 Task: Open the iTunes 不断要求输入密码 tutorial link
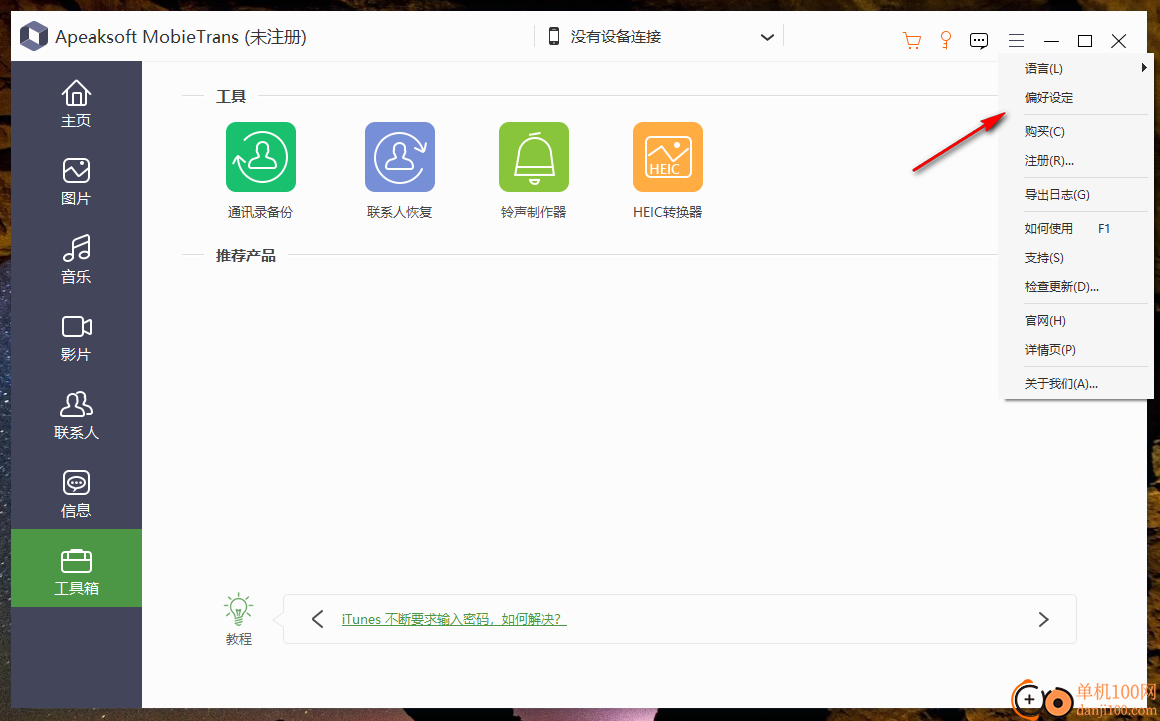[x=453, y=619]
